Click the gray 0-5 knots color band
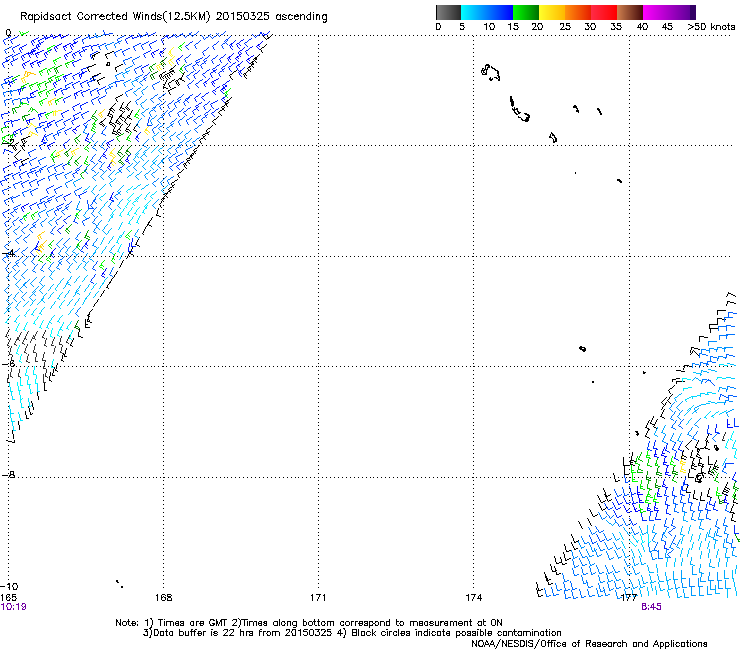The width and height of the screenshot is (740, 650). [x=448, y=12]
